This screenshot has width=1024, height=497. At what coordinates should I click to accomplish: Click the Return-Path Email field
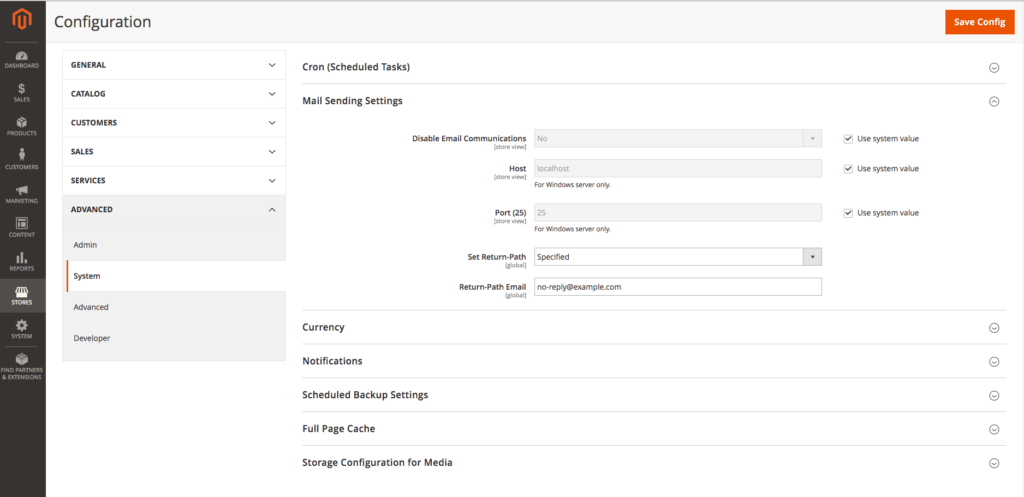click(678, 287)
